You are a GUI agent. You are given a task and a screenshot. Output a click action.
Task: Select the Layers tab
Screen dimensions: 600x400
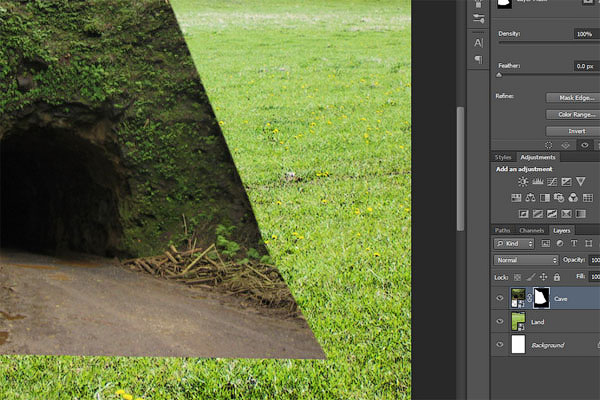coord(561,230)
